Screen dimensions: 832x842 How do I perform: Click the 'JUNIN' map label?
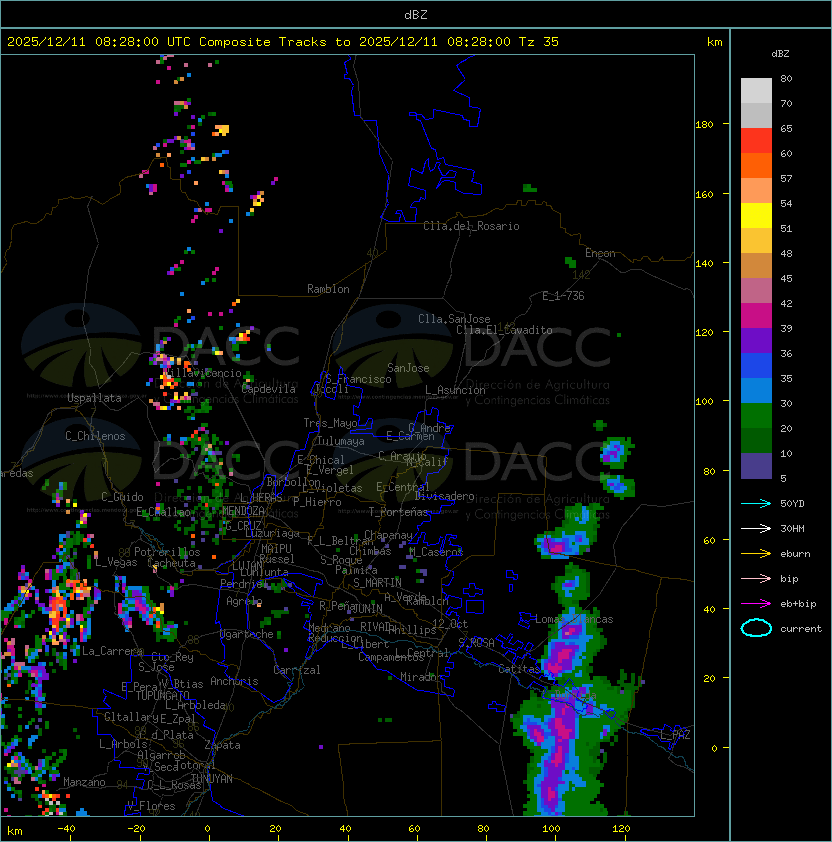367,608
